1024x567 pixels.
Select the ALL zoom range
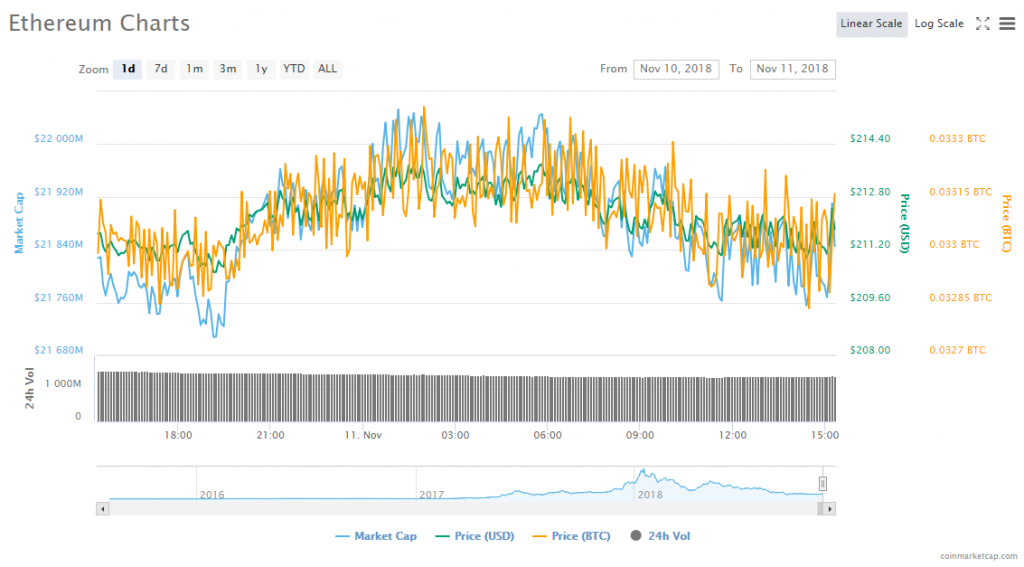[x=327, y=69]
